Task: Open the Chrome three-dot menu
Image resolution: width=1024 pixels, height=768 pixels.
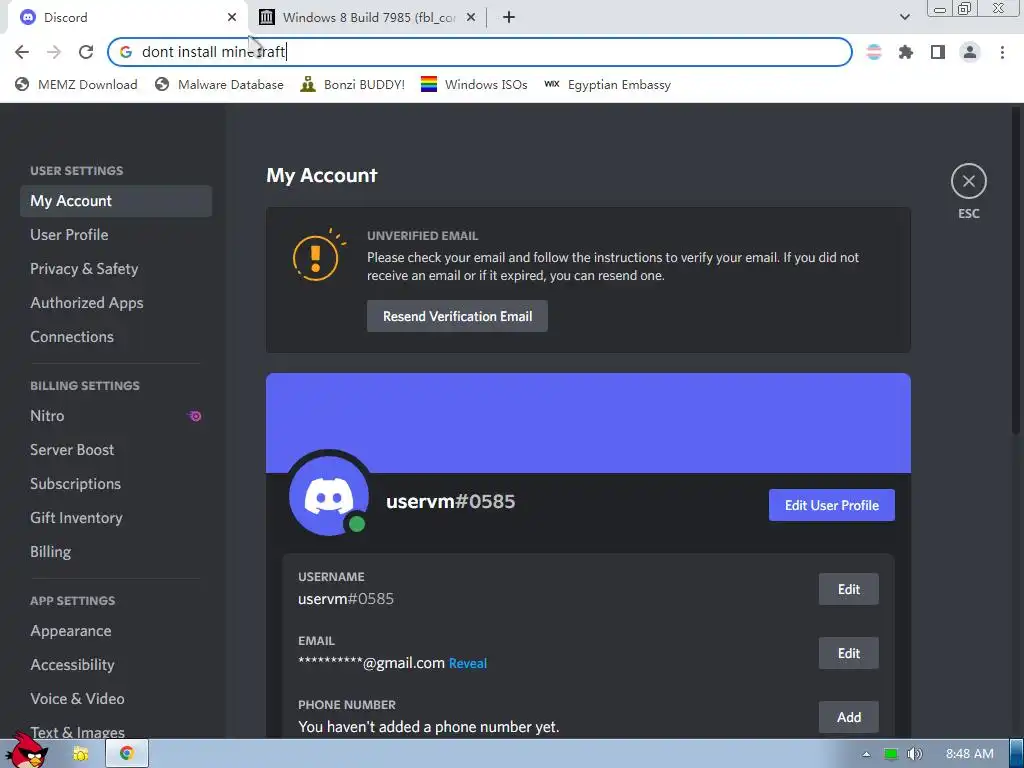Action: pyautogui.click(x=1002, y=52)
